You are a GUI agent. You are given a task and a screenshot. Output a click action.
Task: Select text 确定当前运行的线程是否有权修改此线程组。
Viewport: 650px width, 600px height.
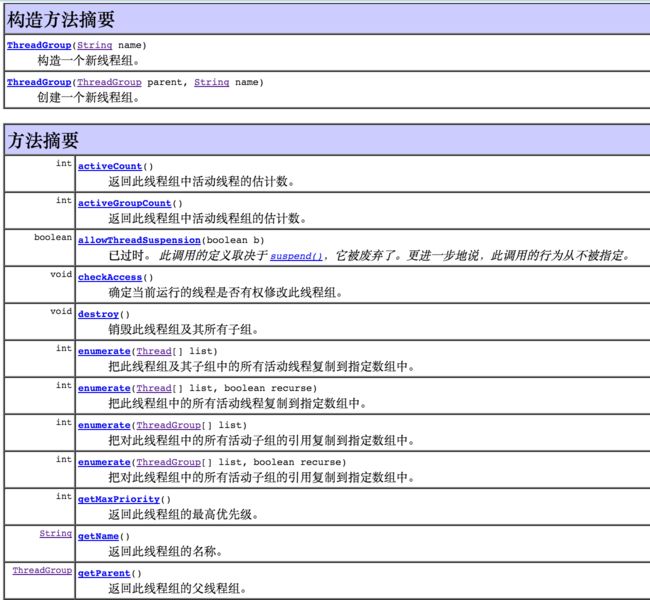[x=226, y=292]
